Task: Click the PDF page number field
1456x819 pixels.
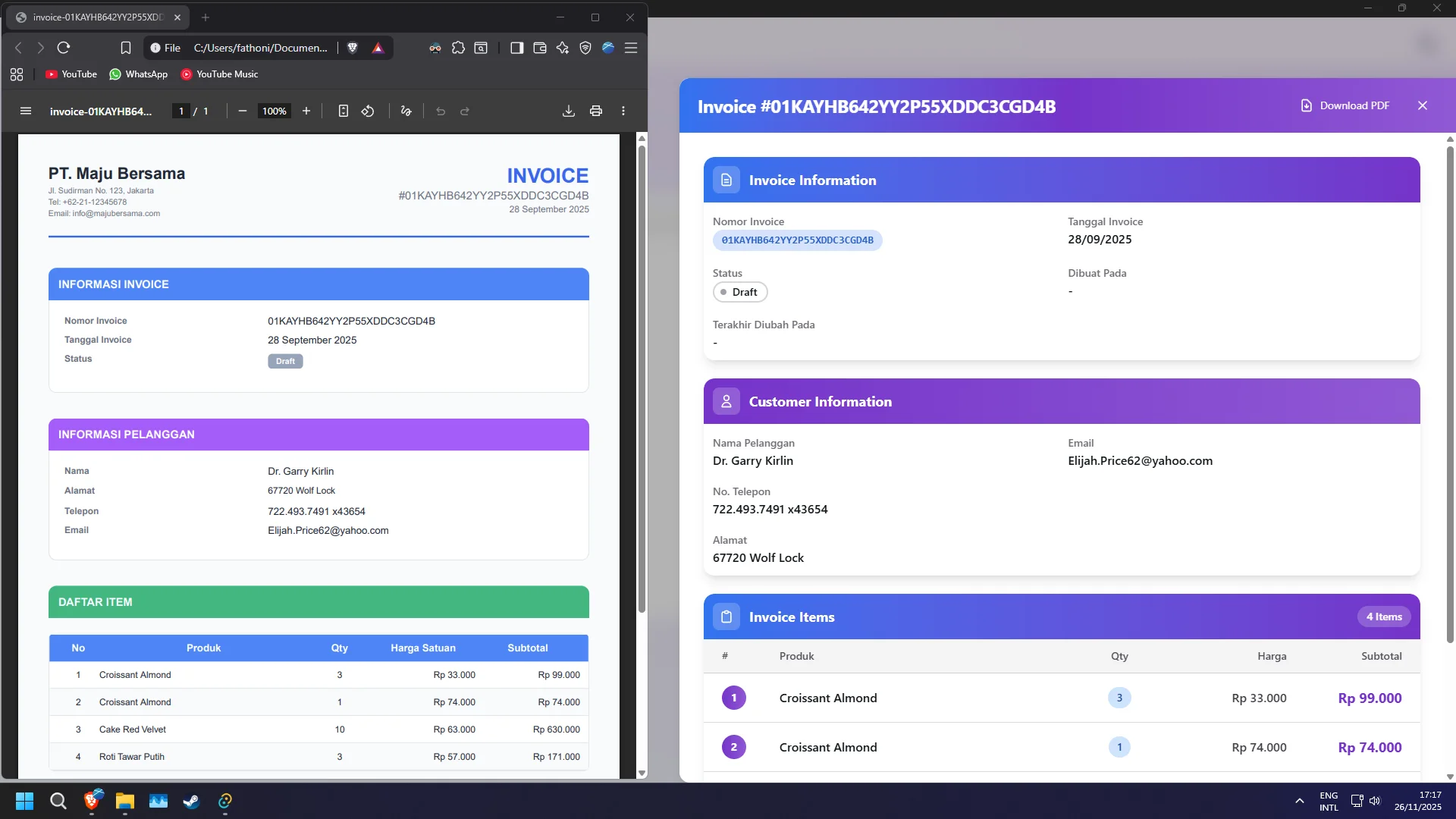Action: click(181, 111)
